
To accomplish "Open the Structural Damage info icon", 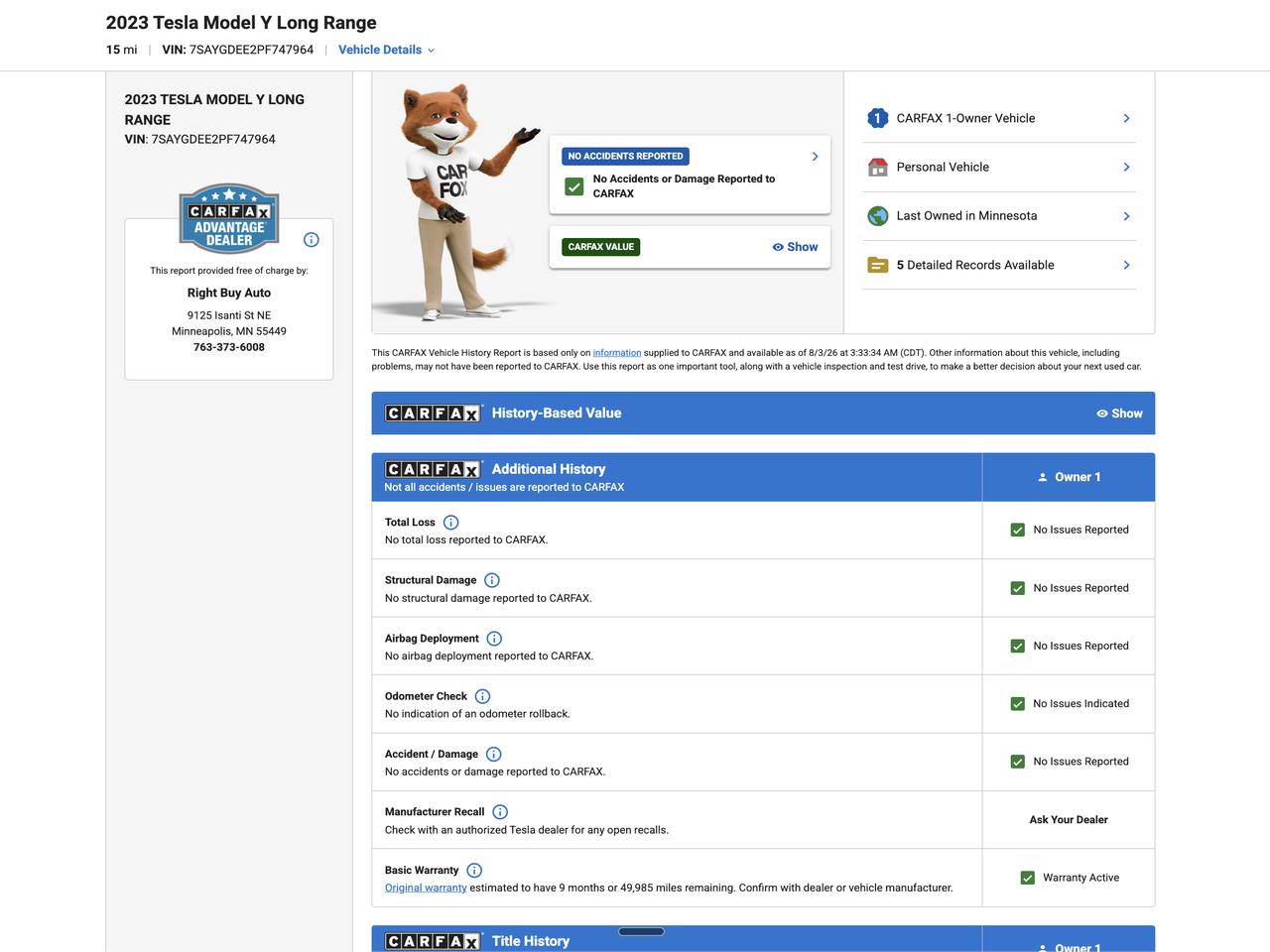I will coord(492,580).
